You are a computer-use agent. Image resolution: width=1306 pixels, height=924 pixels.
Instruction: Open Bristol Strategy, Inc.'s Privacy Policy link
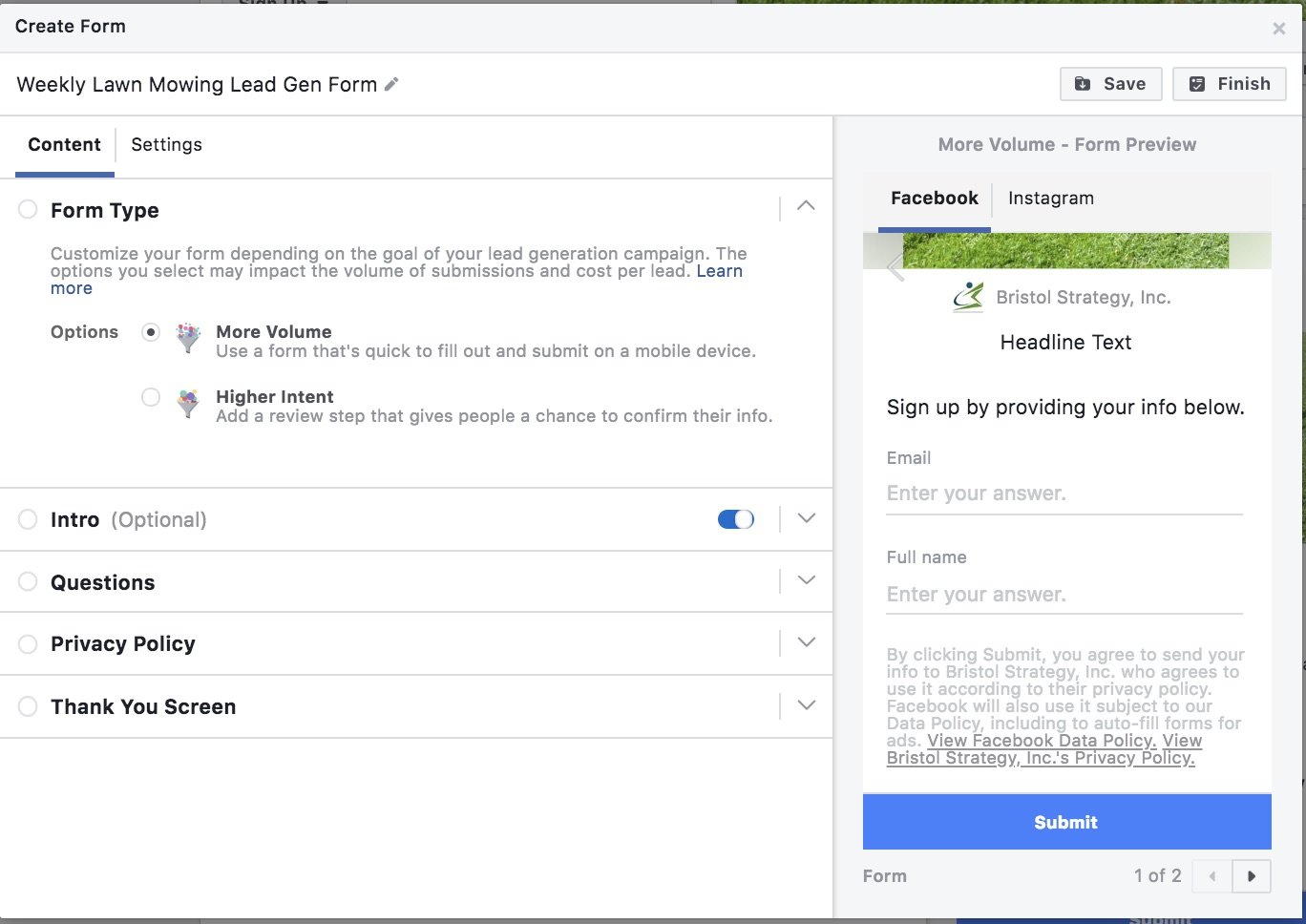point(1041,758)
